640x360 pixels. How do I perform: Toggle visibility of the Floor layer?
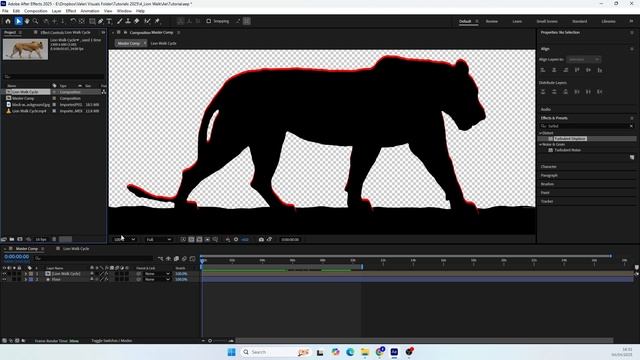click(x=4, y=280)
